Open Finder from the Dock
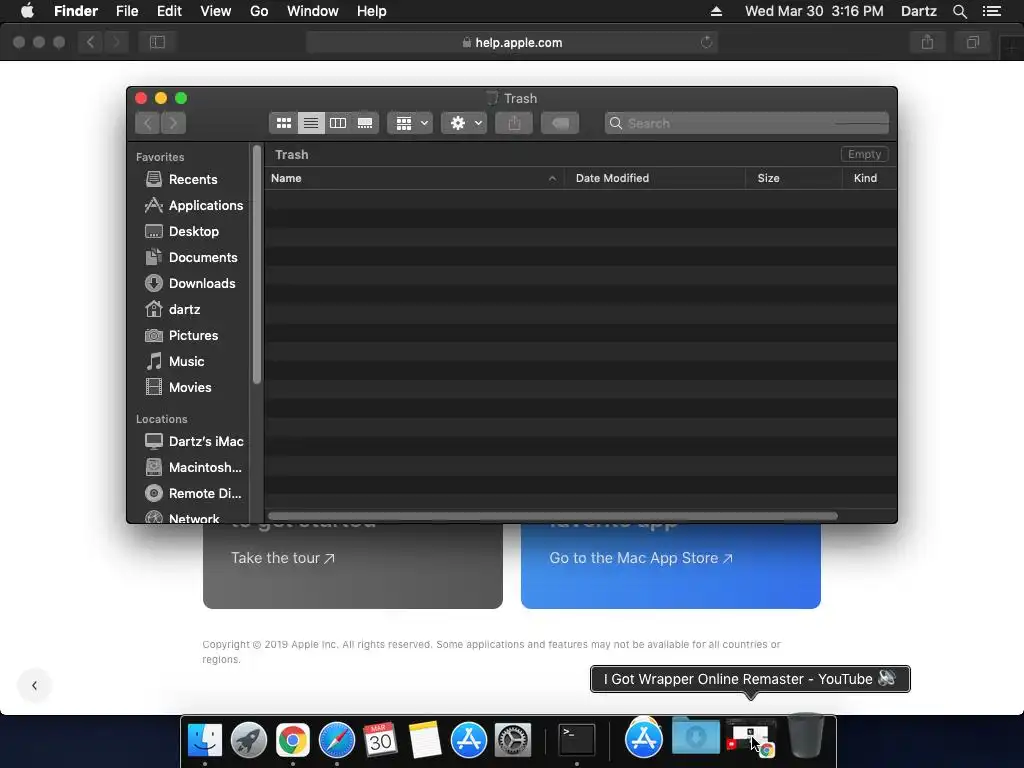The height and width of the screenshot is (768, 1024). point(205,740)
